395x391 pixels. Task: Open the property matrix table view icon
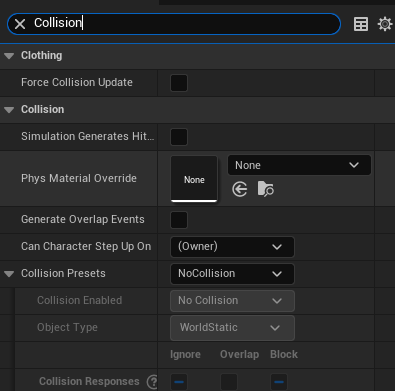coord(361,24)
